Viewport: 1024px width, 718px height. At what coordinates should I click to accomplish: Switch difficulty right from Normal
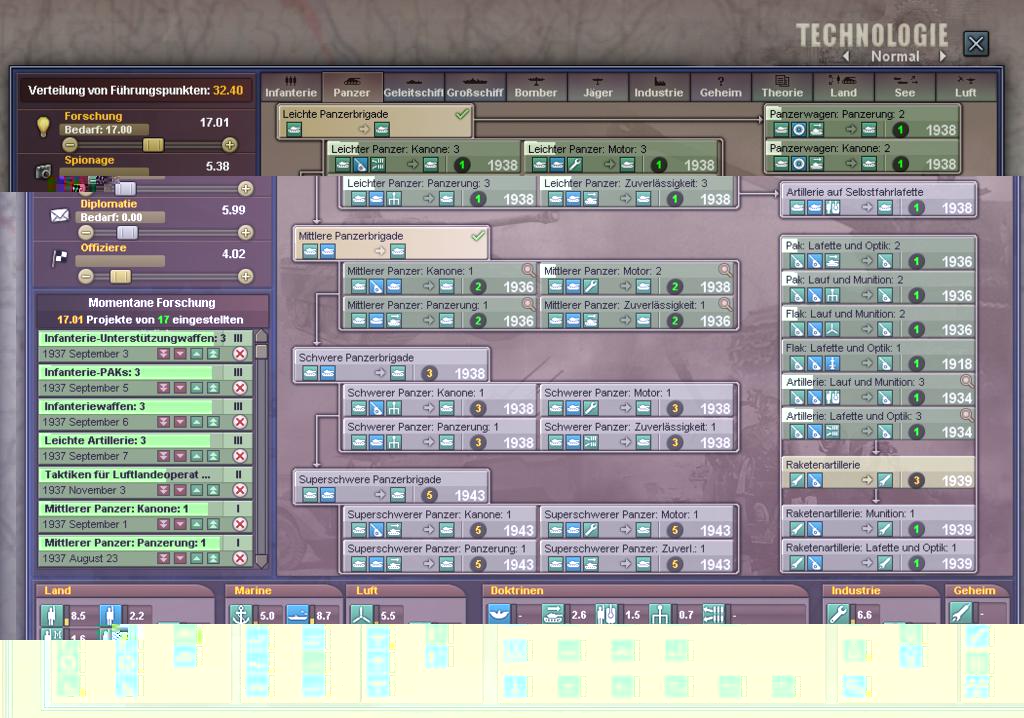point(942,56)
